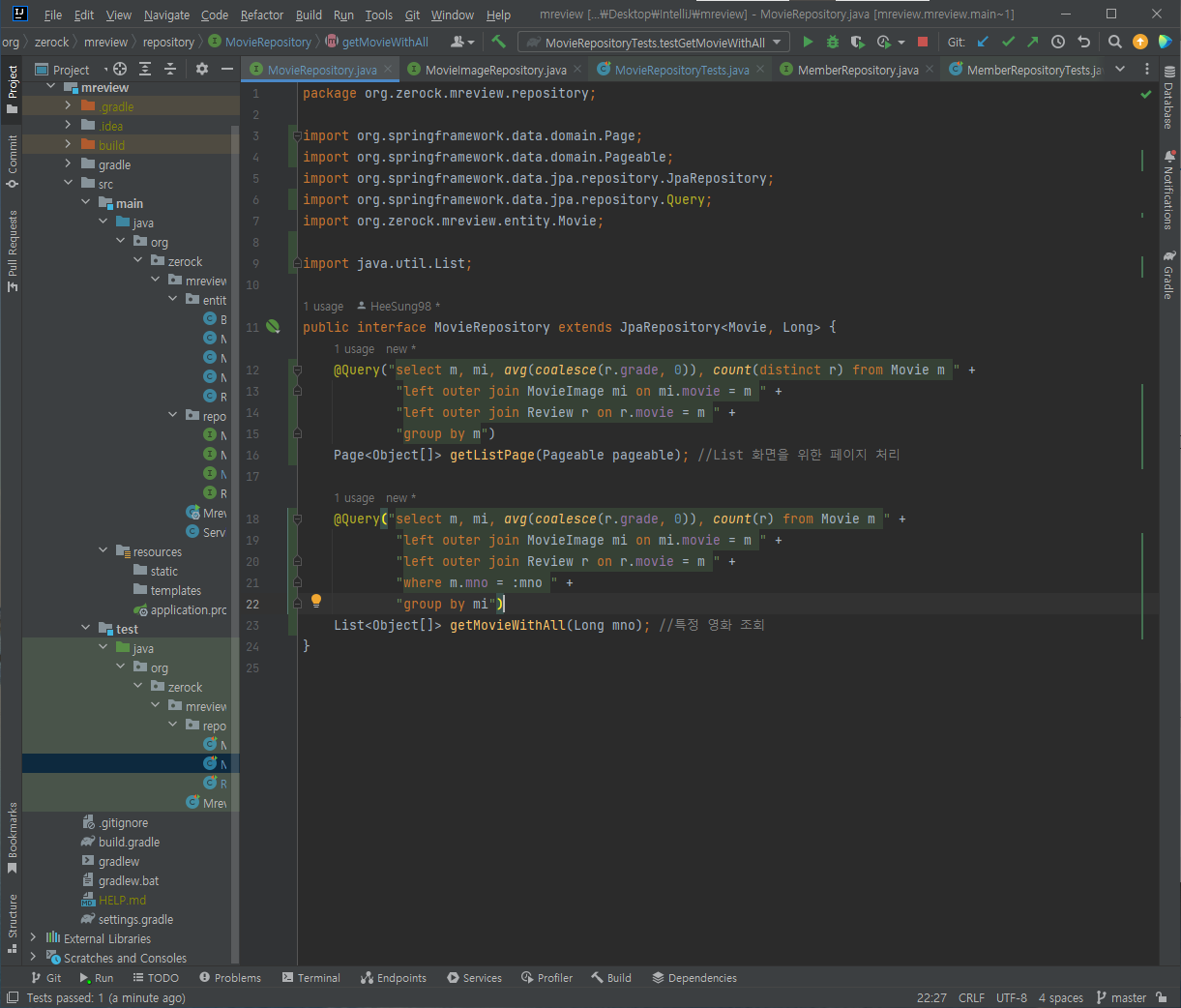Screen dimensions: 1181x1008
Task: Open the Gradle tool window
Action: click(1169, 275)
